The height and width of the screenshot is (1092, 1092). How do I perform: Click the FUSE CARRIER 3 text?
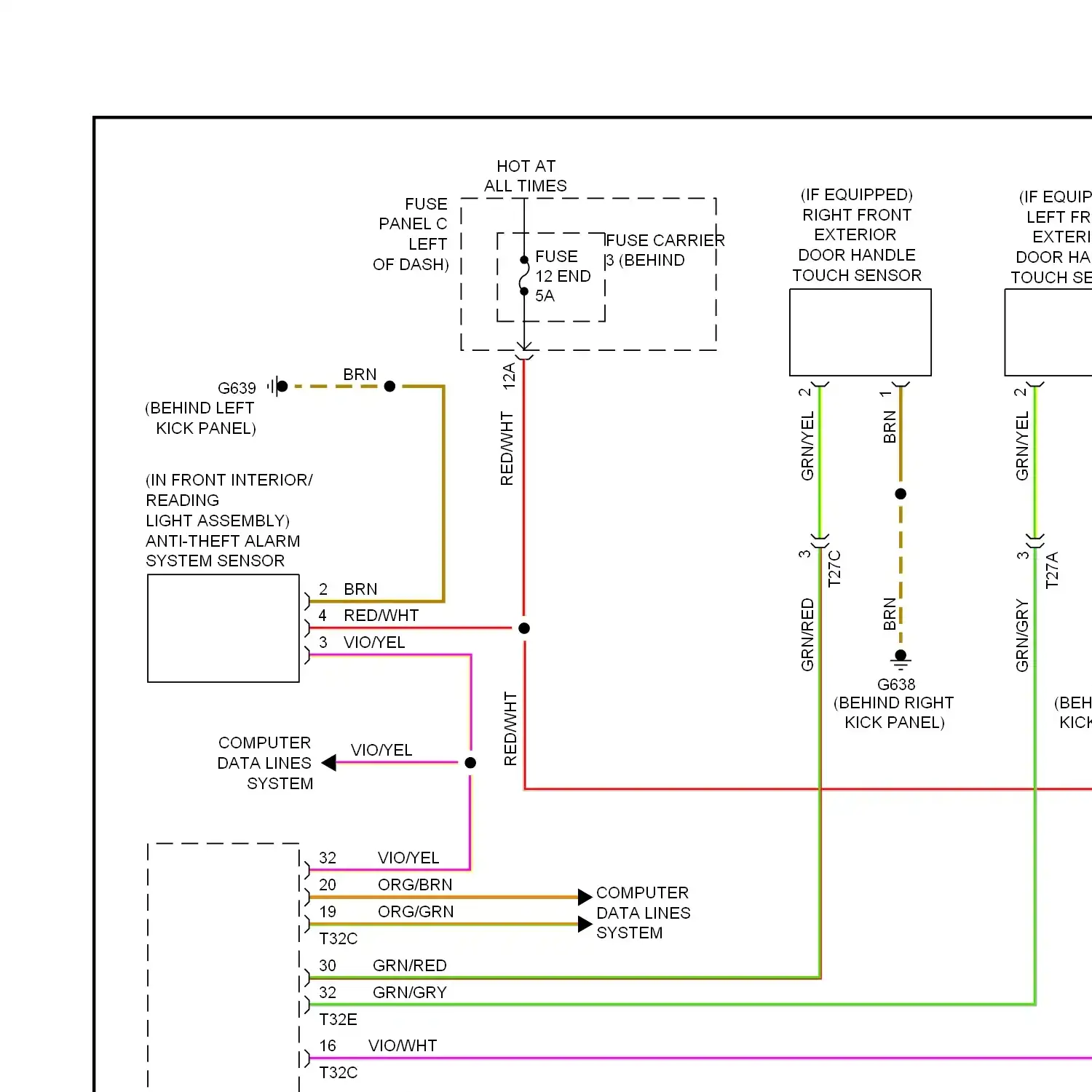665,250
